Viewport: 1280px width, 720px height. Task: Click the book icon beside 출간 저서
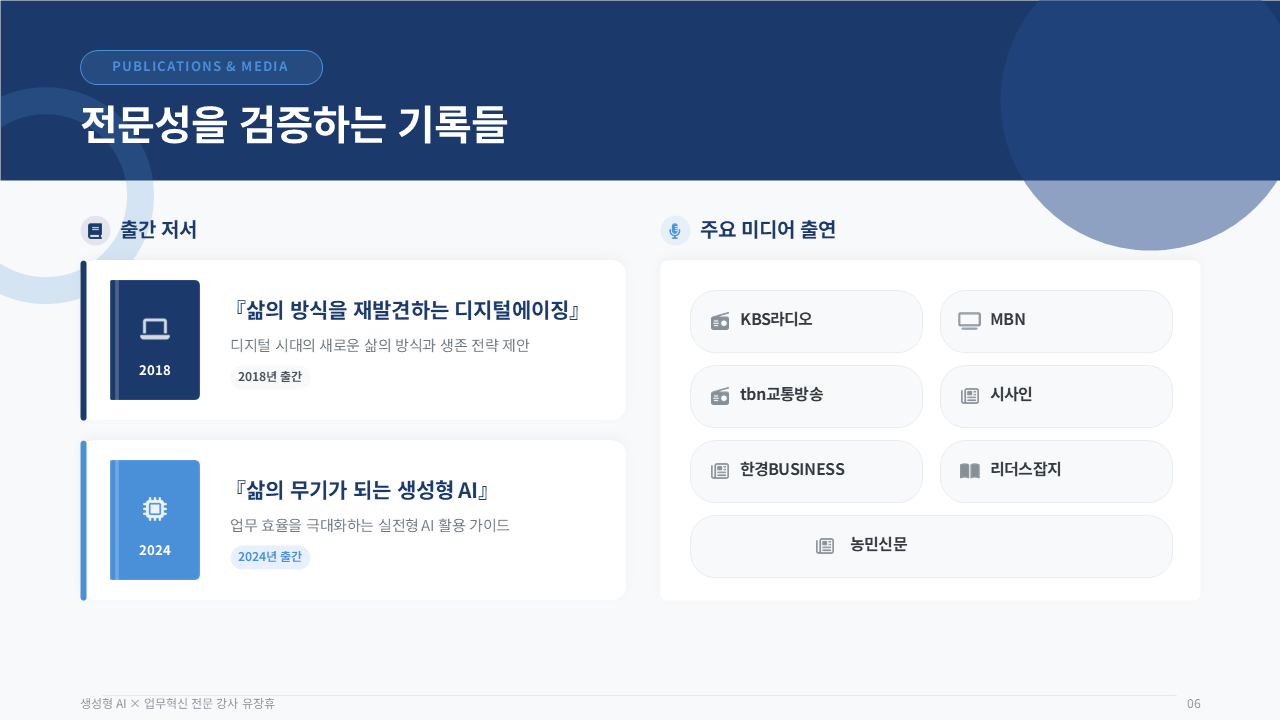click(95, 231)
